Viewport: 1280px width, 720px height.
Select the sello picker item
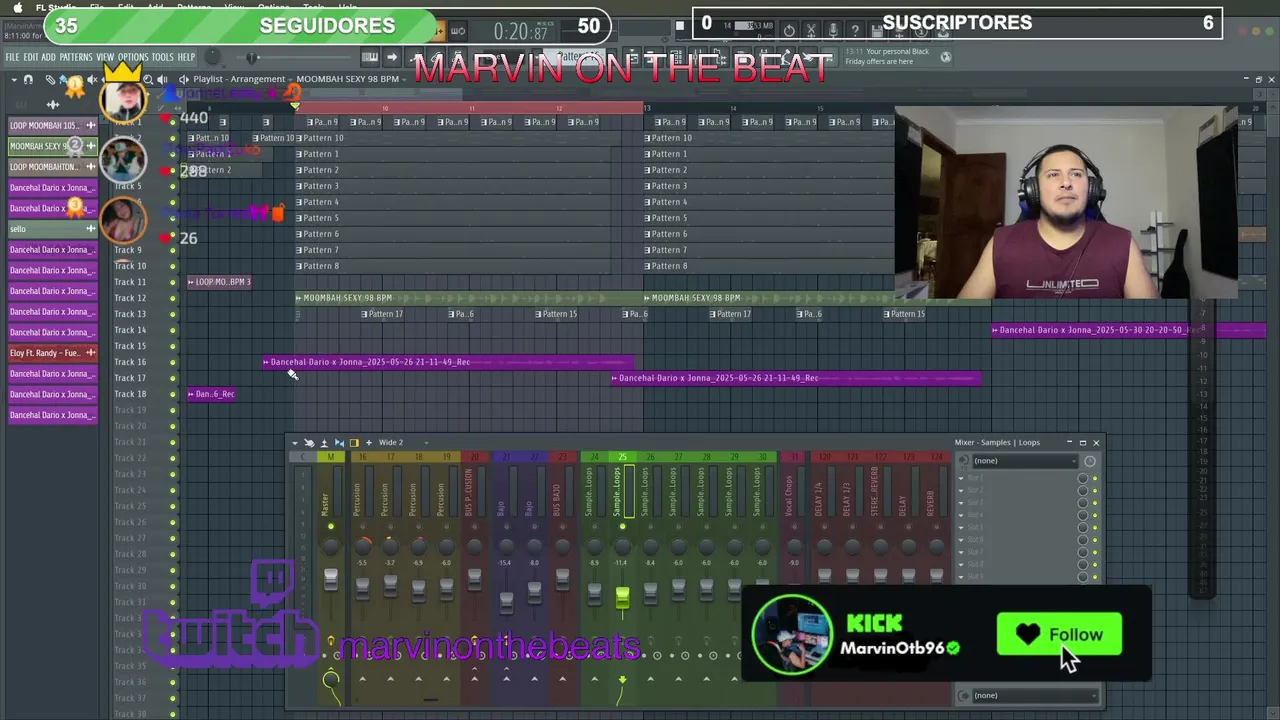coord(53,229)
